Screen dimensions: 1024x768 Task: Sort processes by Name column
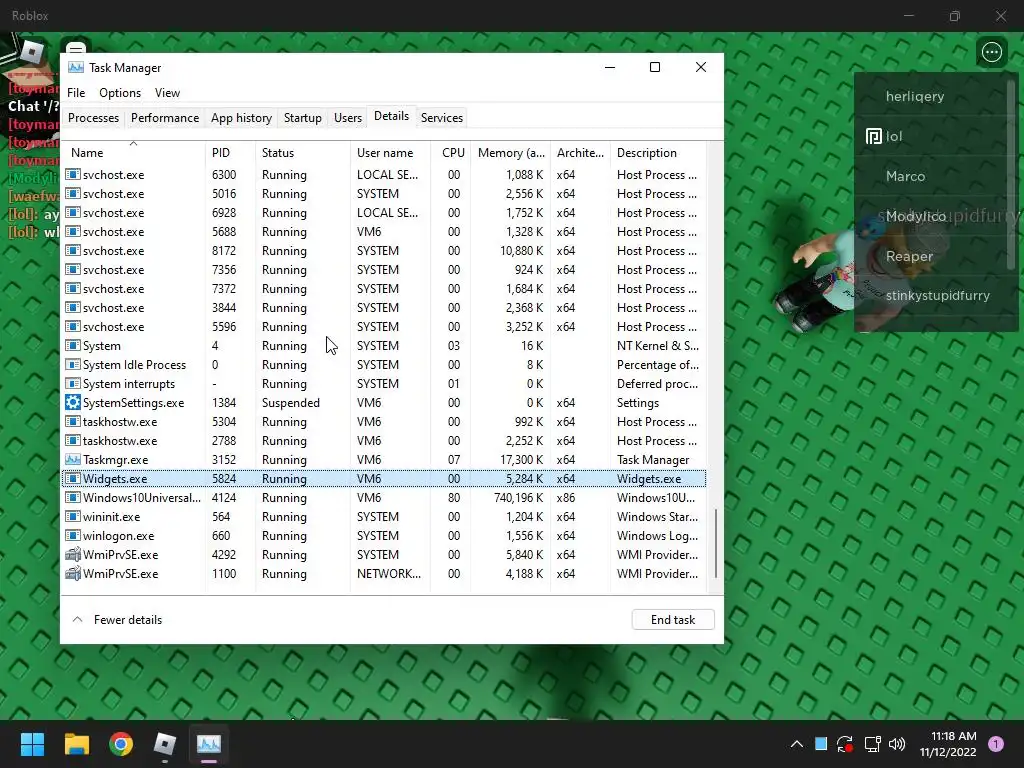tap(133, 152)
